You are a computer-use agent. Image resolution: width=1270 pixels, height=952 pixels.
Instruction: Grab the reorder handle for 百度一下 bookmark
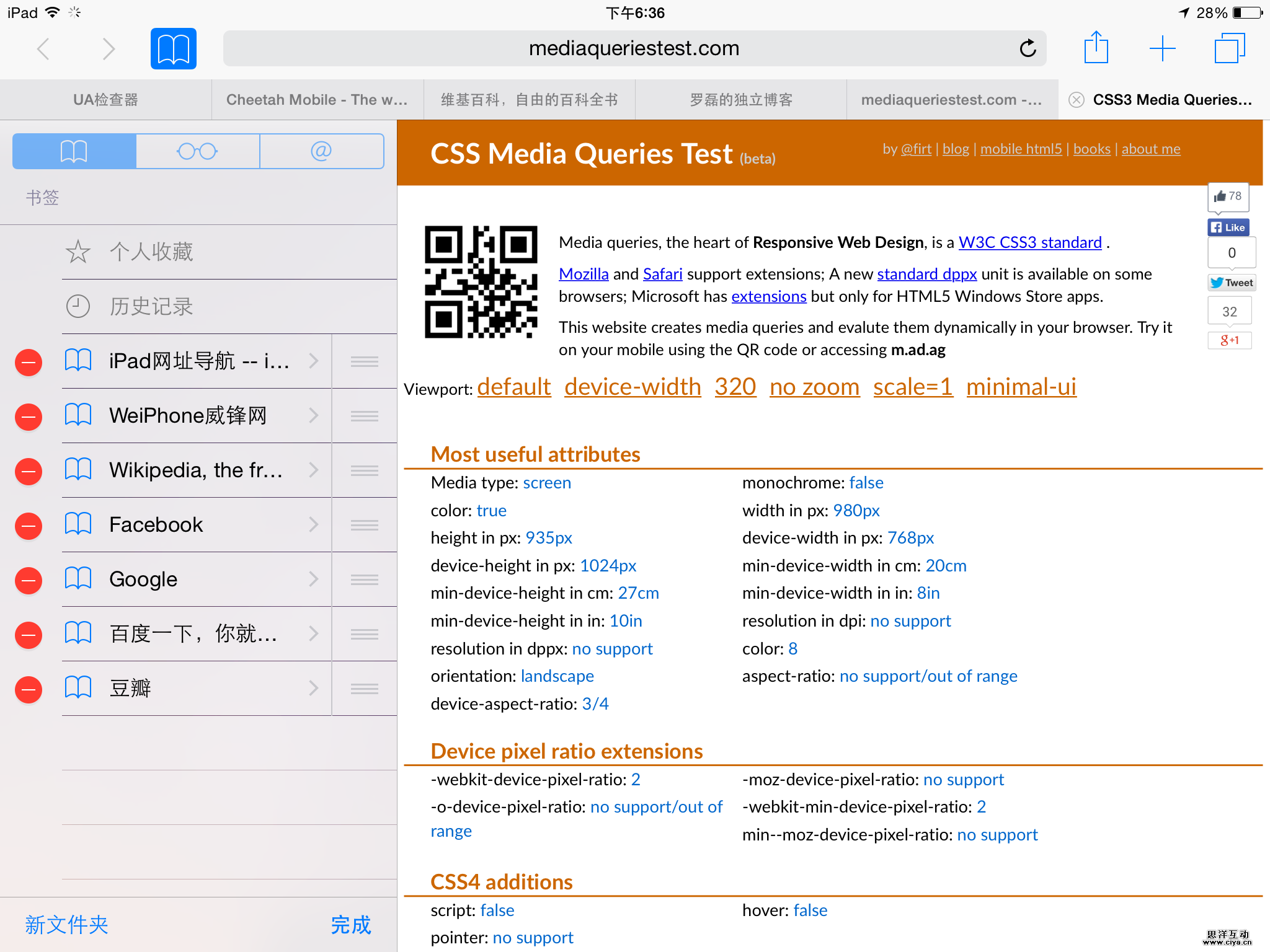click(x=364, y=634)
